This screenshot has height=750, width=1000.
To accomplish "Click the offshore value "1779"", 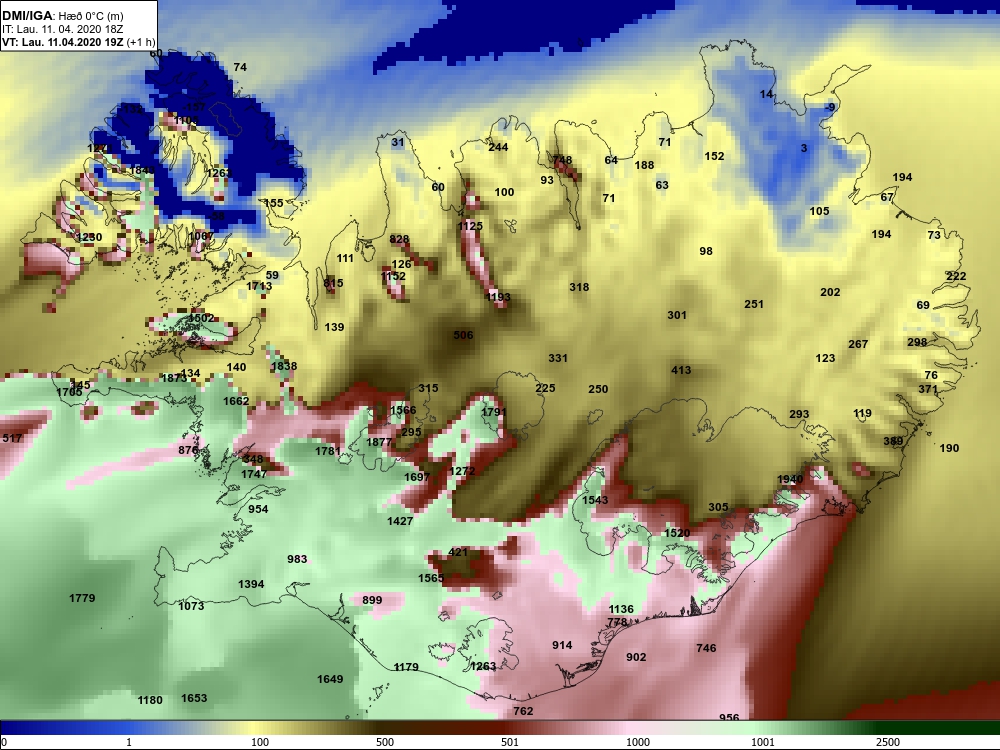I will tap(82, 598).
